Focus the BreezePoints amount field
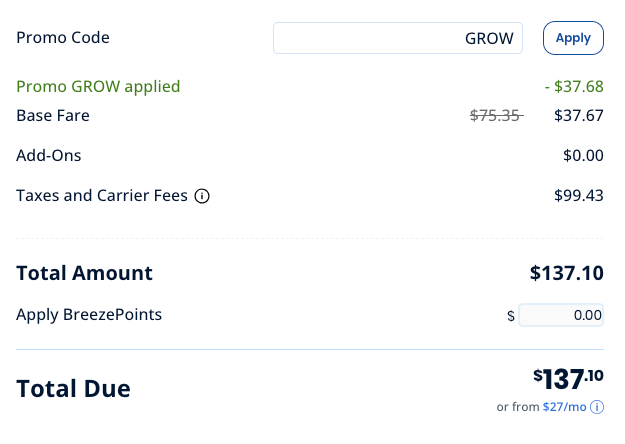 (561, 315)
